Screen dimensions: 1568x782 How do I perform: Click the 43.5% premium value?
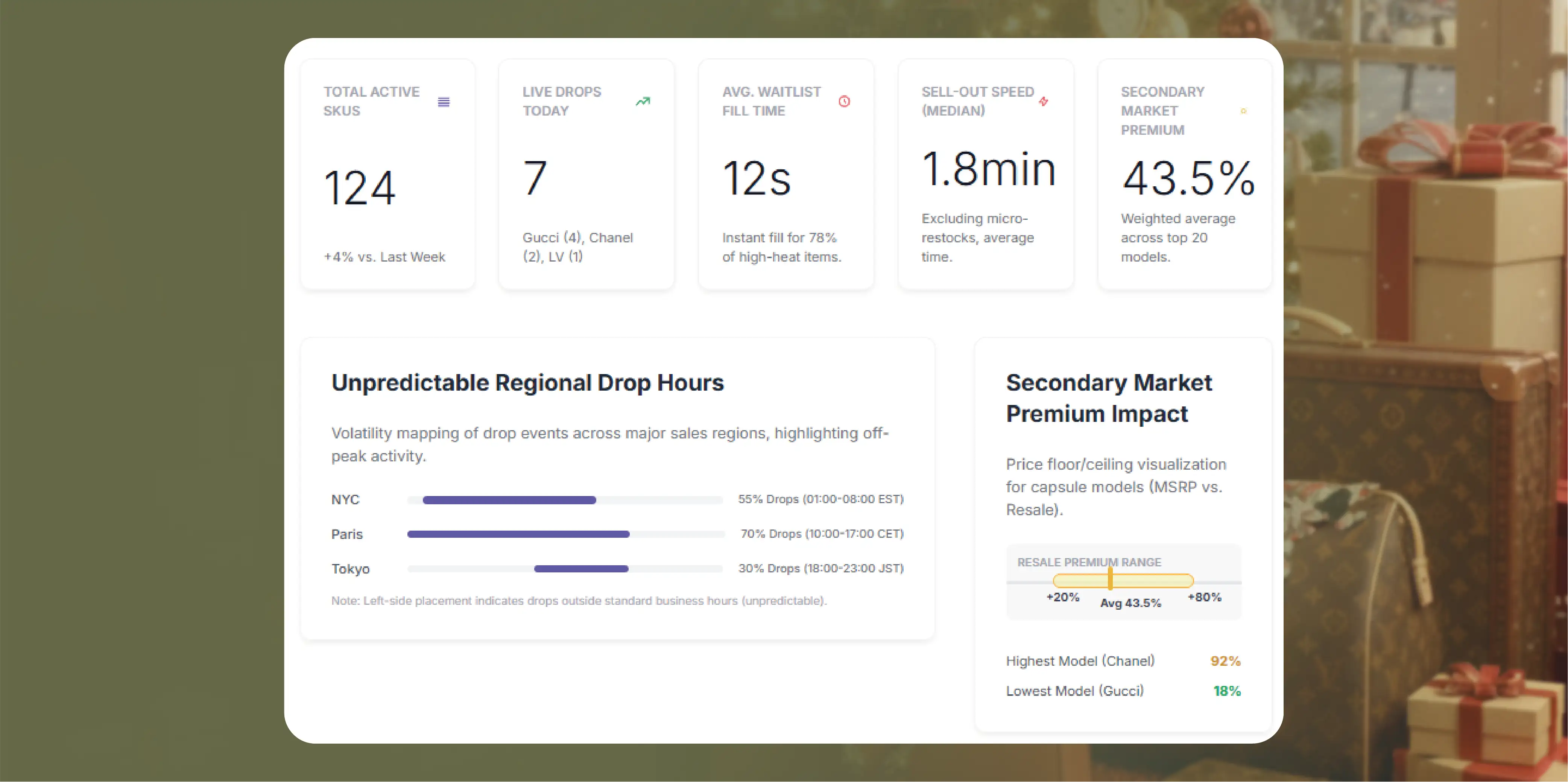pos(1188,178)
